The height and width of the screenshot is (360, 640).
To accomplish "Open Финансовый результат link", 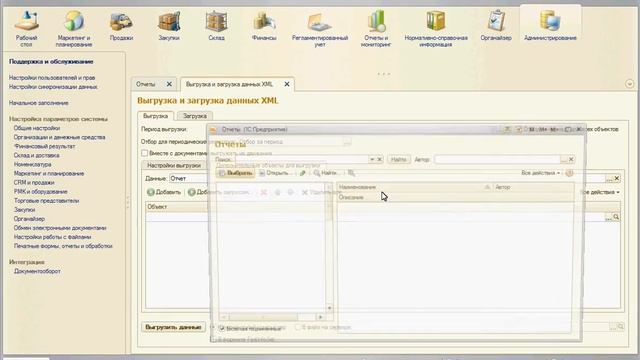I will [x=44, y=146].
